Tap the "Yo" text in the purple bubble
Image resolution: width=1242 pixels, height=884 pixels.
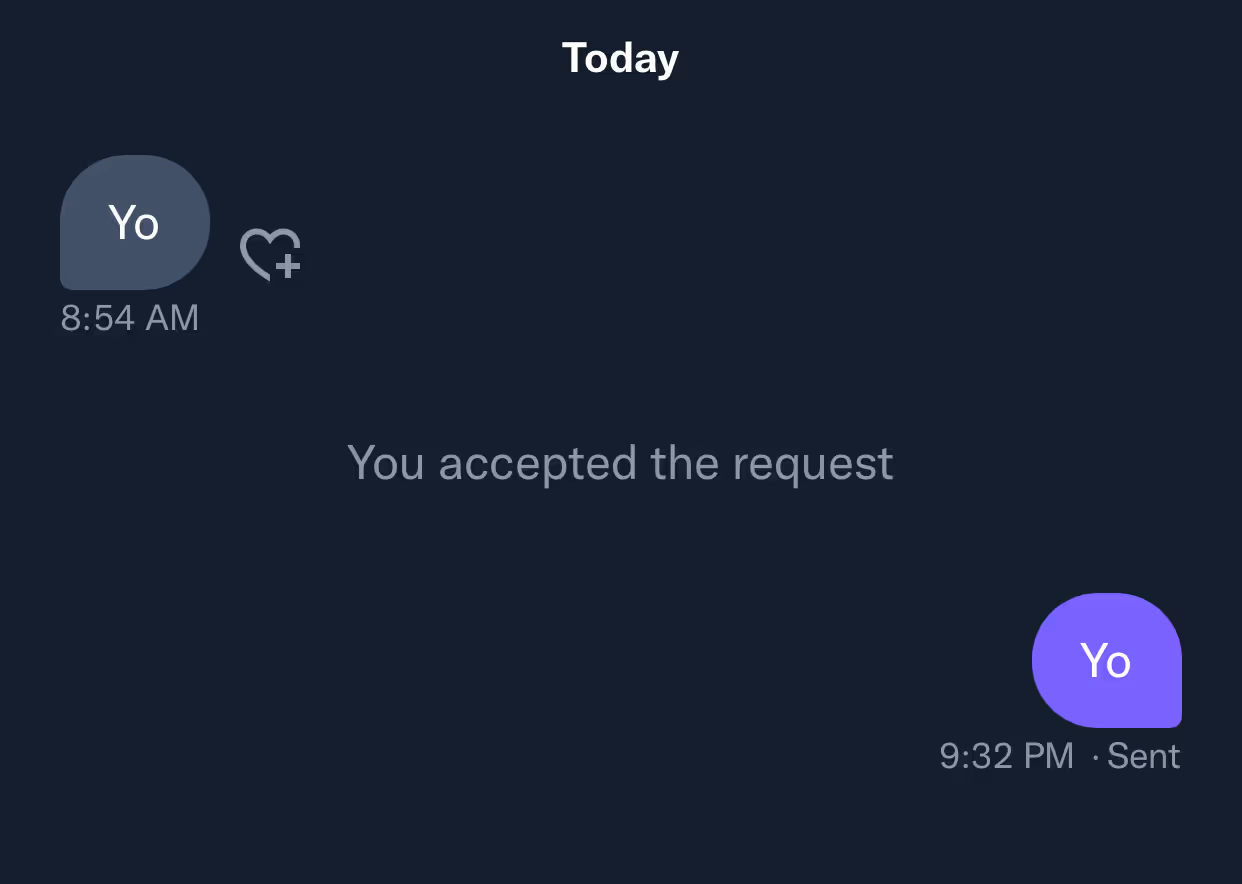(1106, 661)
